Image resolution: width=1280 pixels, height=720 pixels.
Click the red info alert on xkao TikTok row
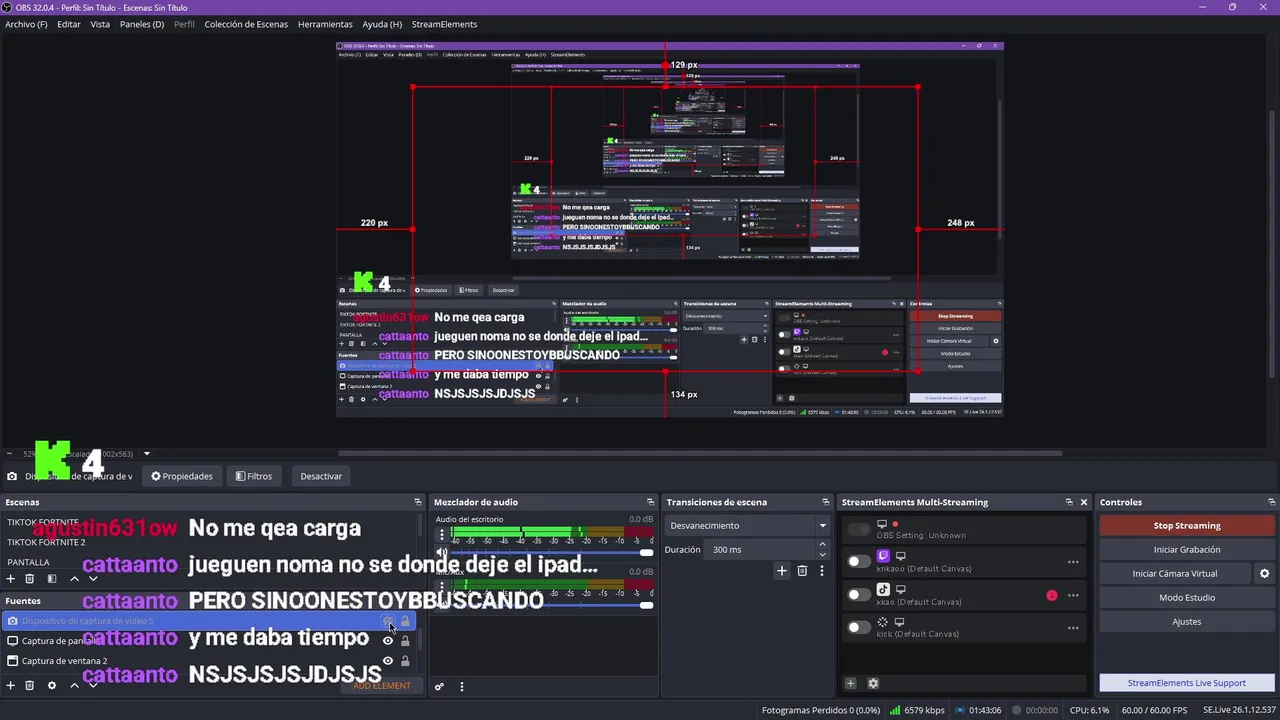tap(1051, 595)
